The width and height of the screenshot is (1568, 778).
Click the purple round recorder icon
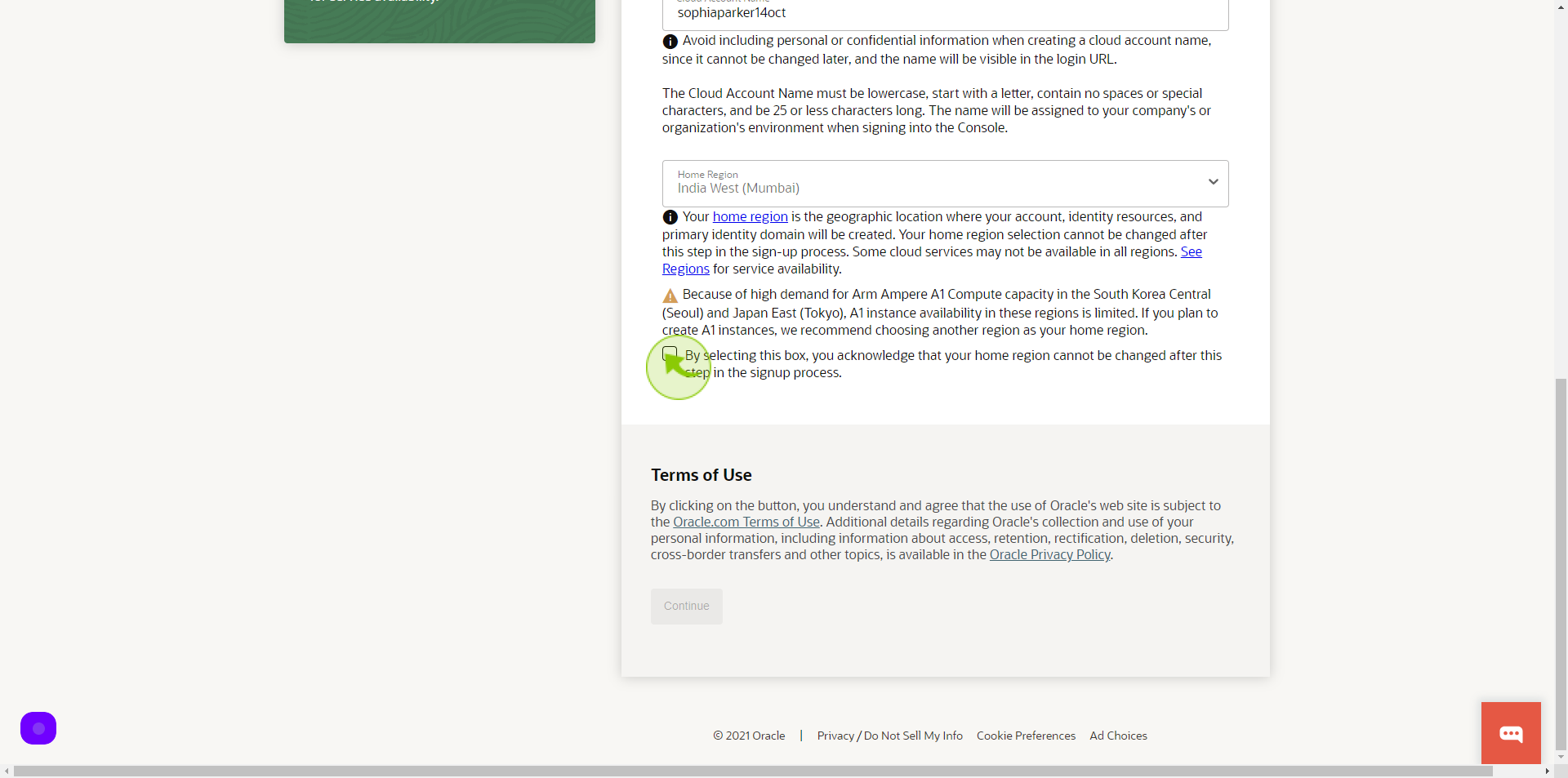(38, 728)
